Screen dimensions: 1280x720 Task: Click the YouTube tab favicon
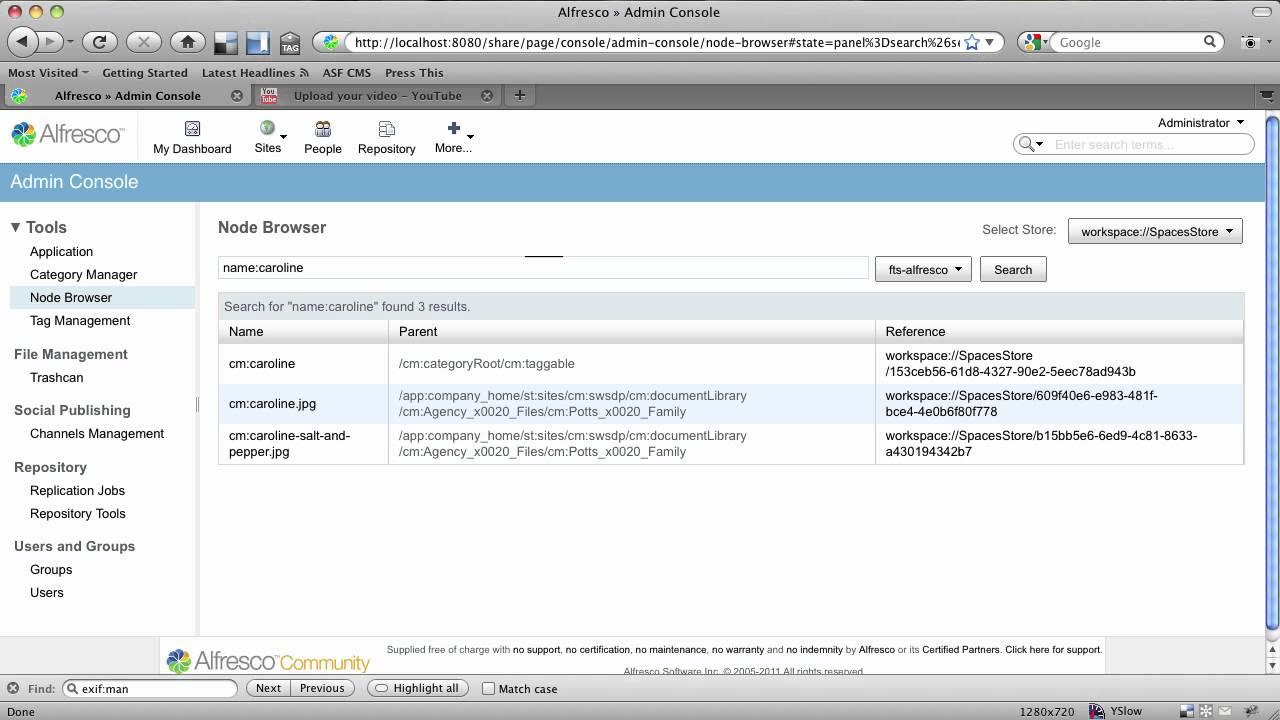coord(268,96)
